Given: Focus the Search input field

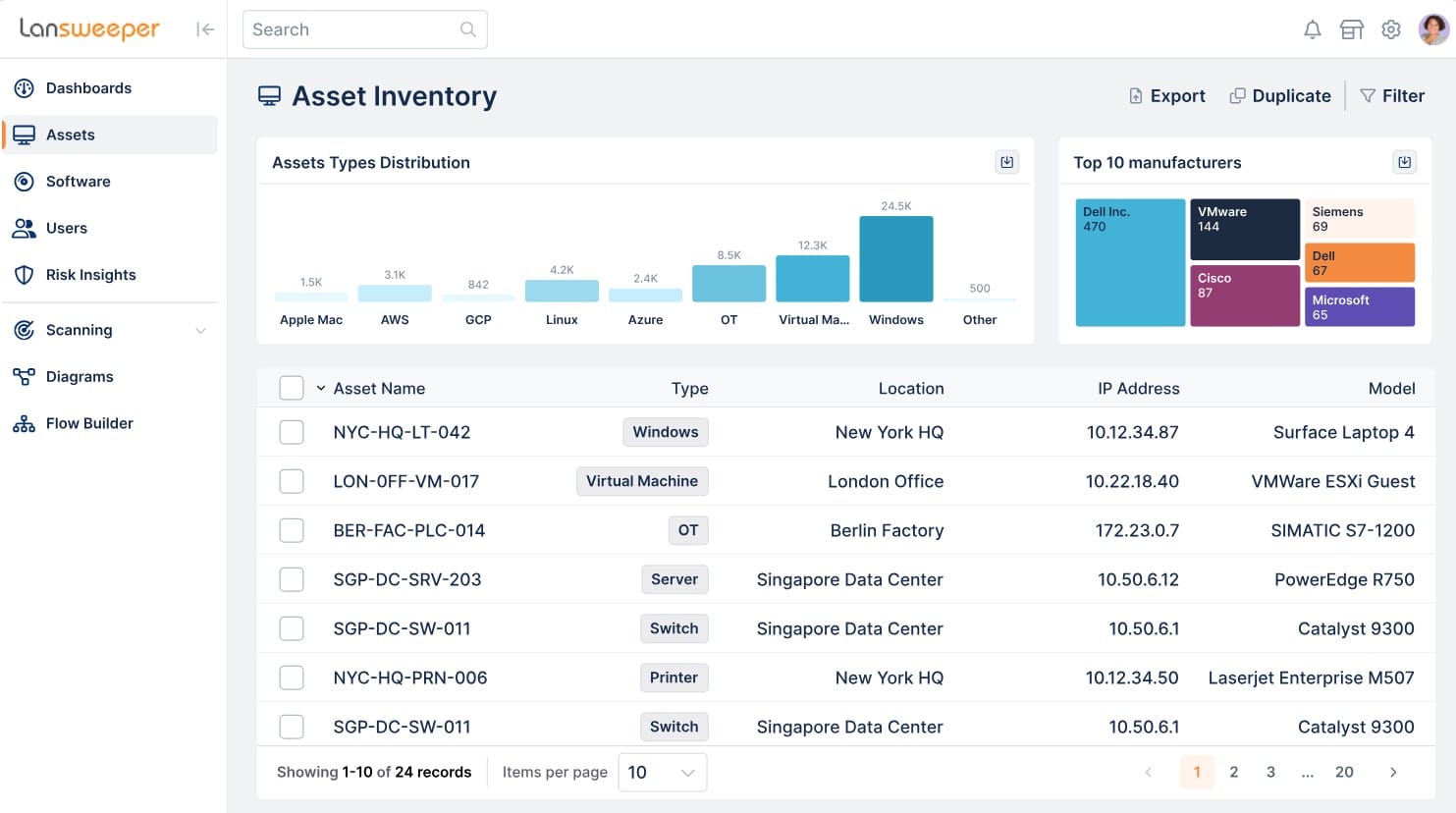Looking at the screenshot, I should [x=365, y=29].
